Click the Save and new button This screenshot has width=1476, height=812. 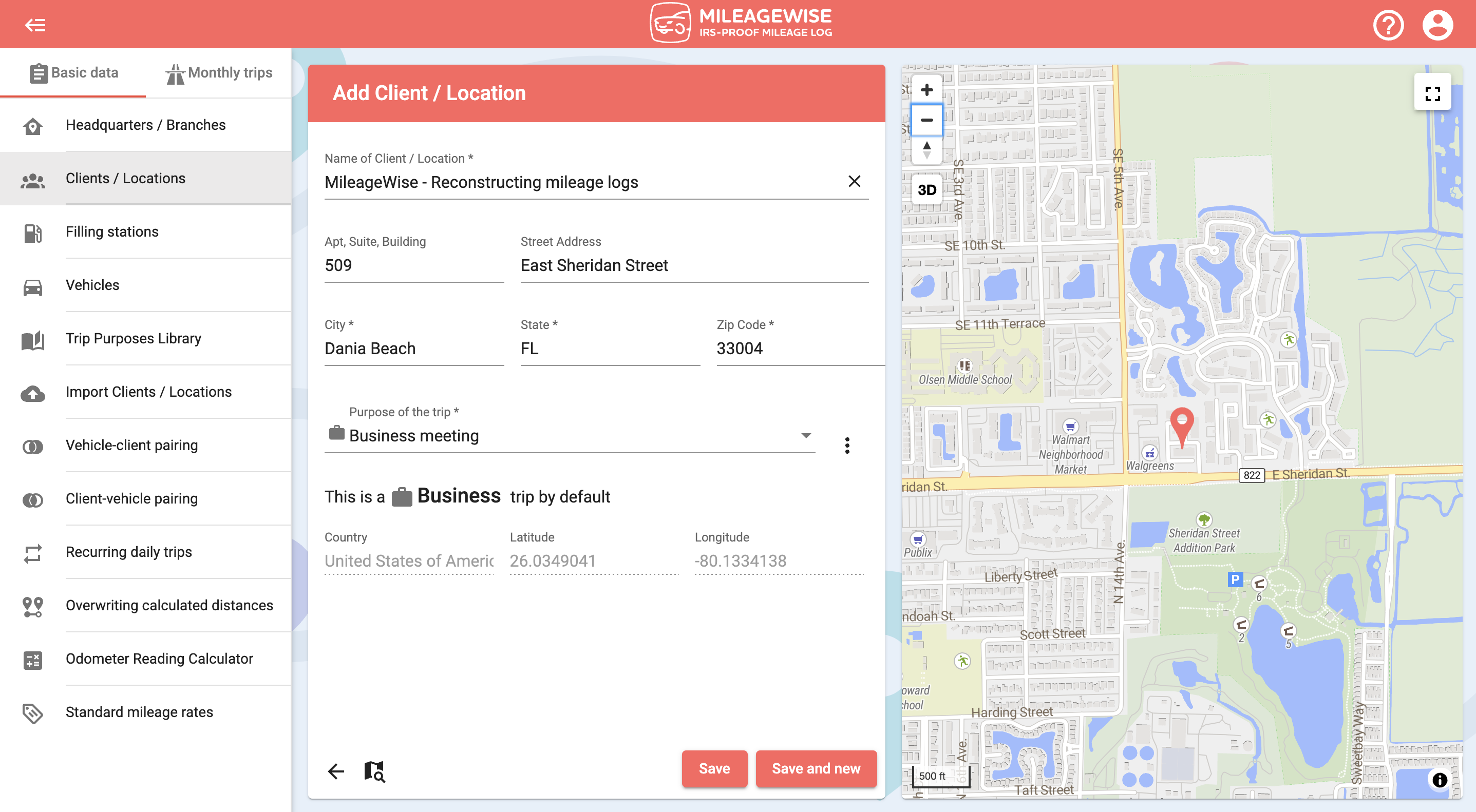point(816,768)
